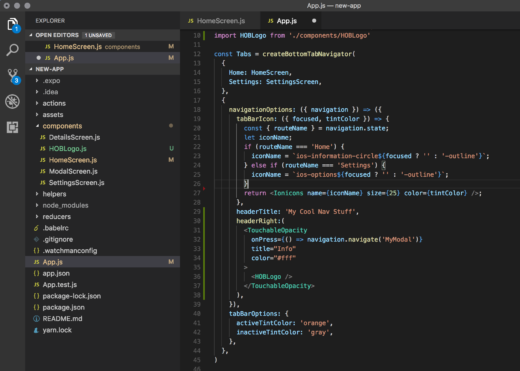The image size is (520, 371).
Task: Place cursor at closing brace on line 26
Action: point(246,184)
